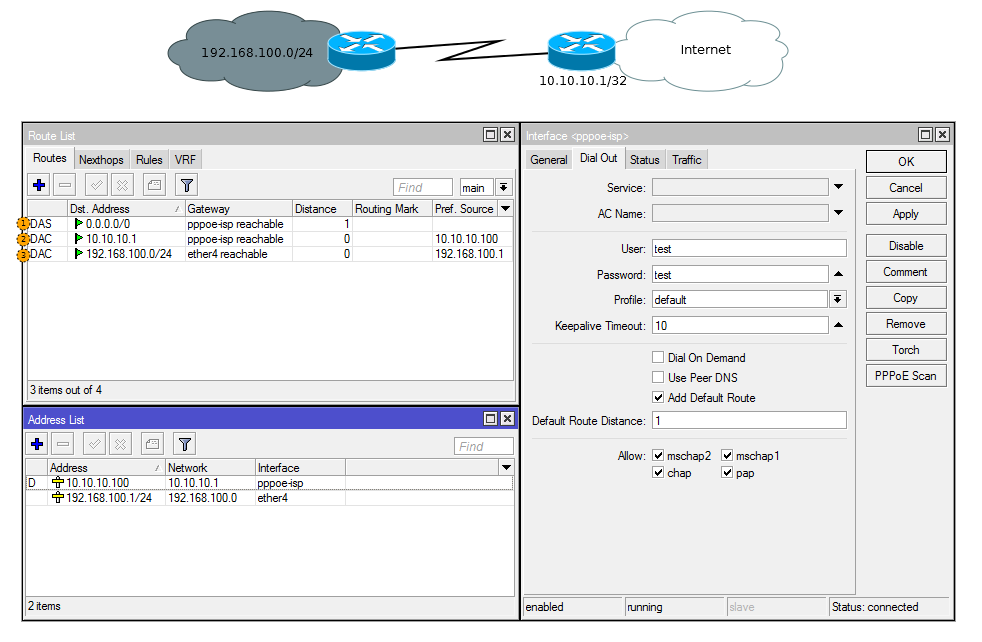
Task: Toggle the Use Peer DNS checkbox
Action: tap(658, 377)
